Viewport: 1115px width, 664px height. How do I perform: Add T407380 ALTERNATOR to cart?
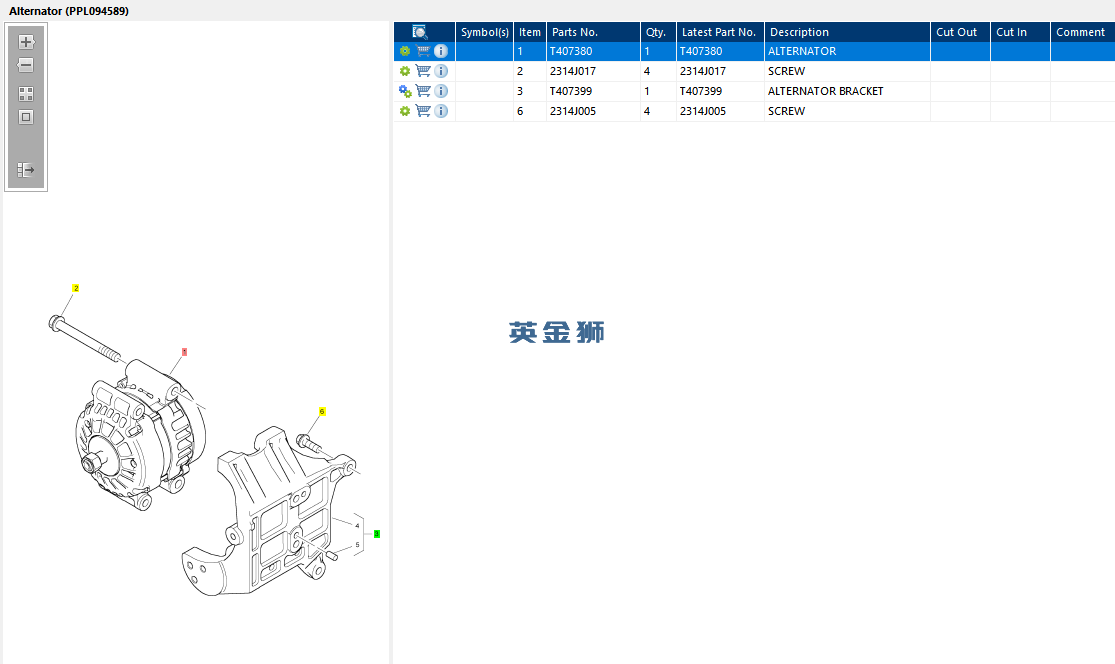pos(423,51)
